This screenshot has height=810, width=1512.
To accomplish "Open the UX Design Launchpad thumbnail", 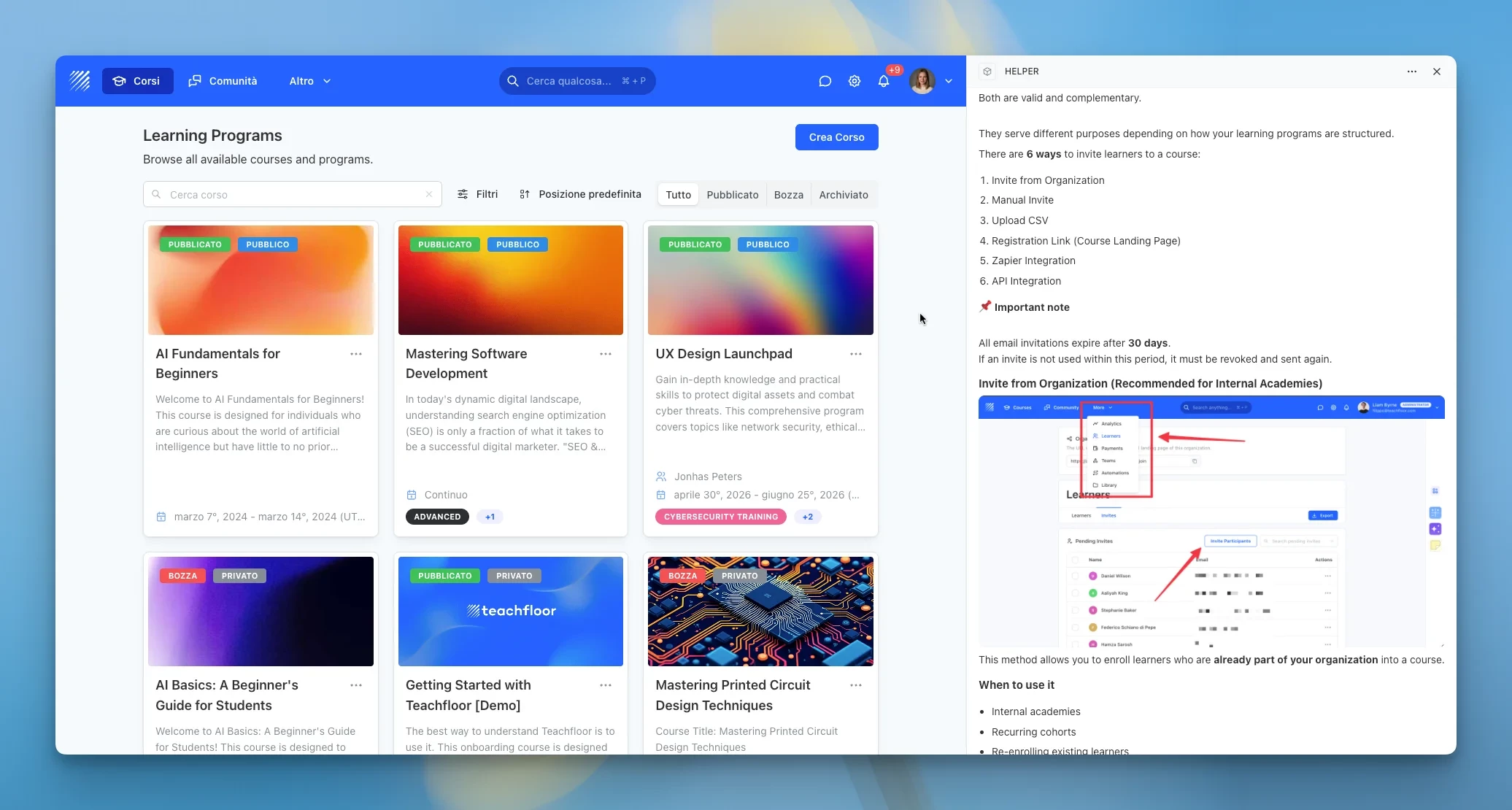I will (760, 280).
